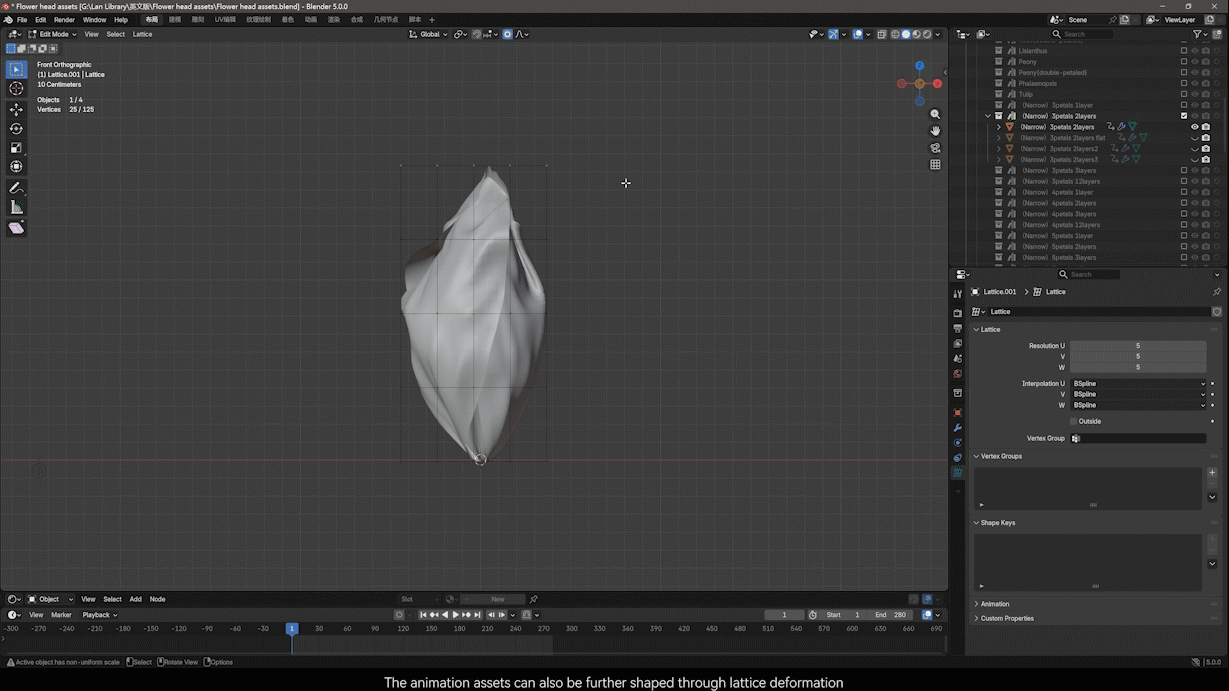The image size is (1229, 691).
Task: Open the Edit Mode dropdown
Action: (x=51, y=34)
